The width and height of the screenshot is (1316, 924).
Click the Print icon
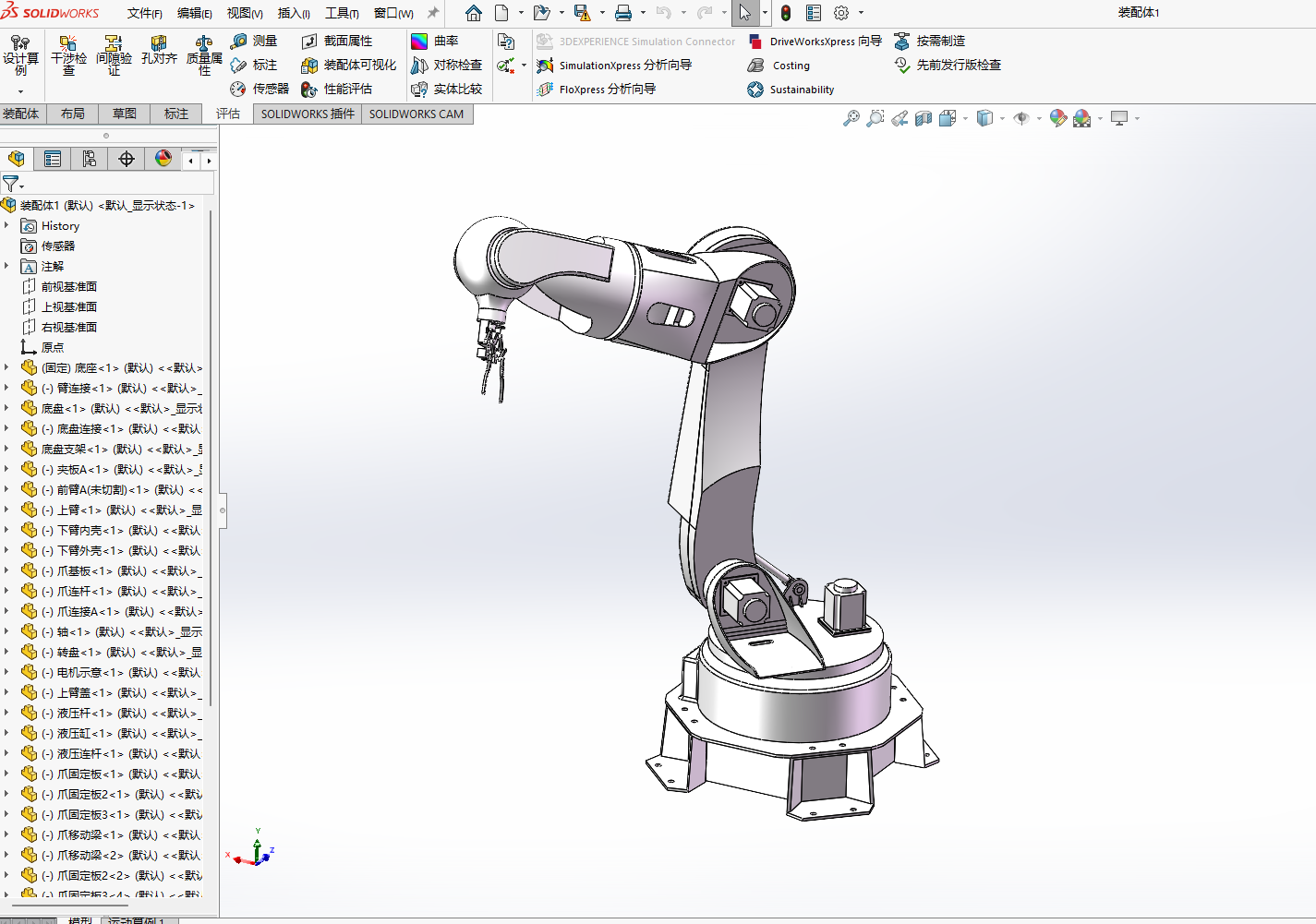coord(623,13)
